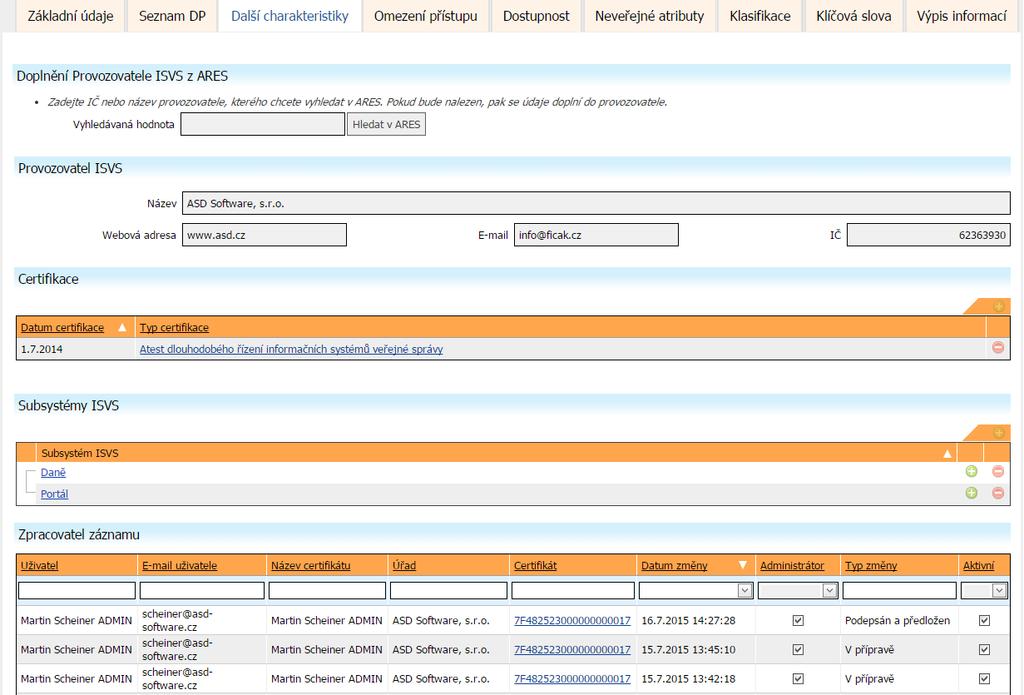
Task: Focus the Certifikát filter input
Action: (x=573, y=590)
